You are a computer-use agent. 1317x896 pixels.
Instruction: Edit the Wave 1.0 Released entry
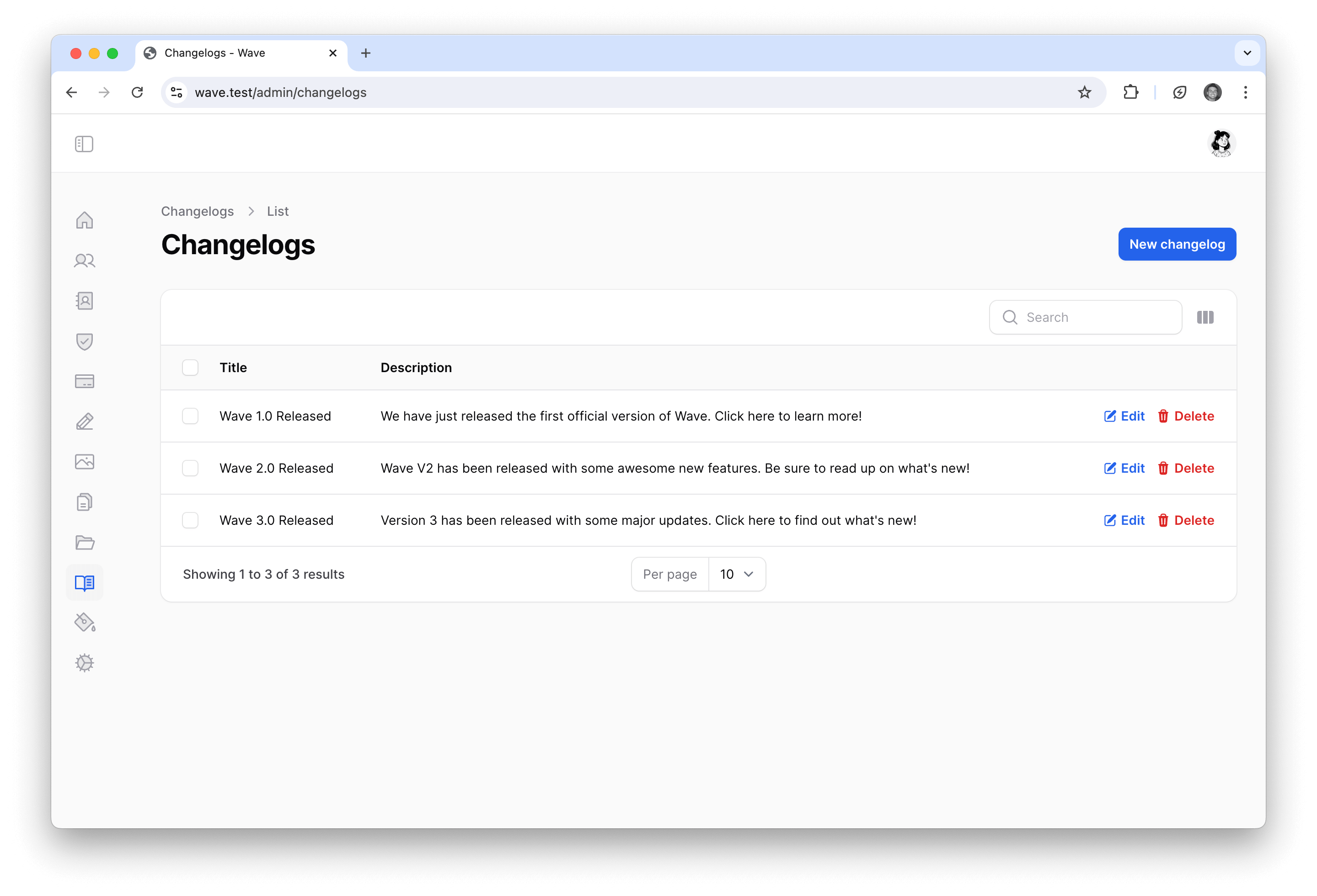click(1124, 416)
